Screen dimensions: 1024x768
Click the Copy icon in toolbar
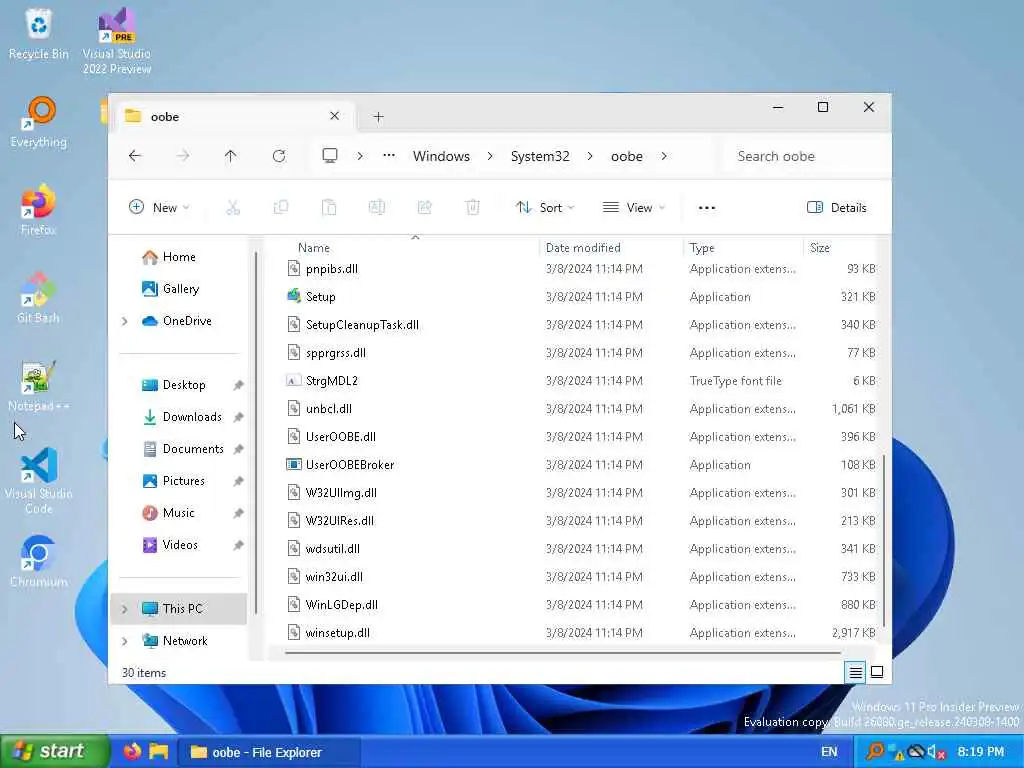click(281, 208)
